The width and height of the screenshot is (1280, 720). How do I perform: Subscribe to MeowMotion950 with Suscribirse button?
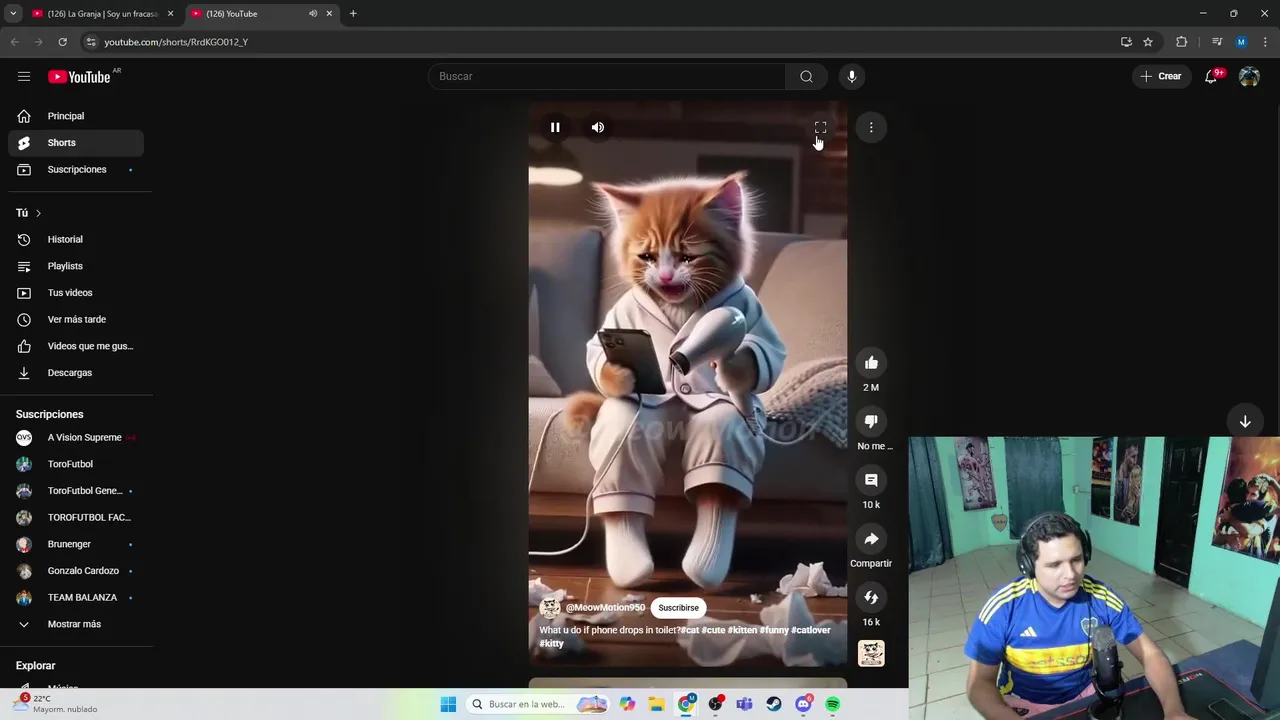(678, 608)
